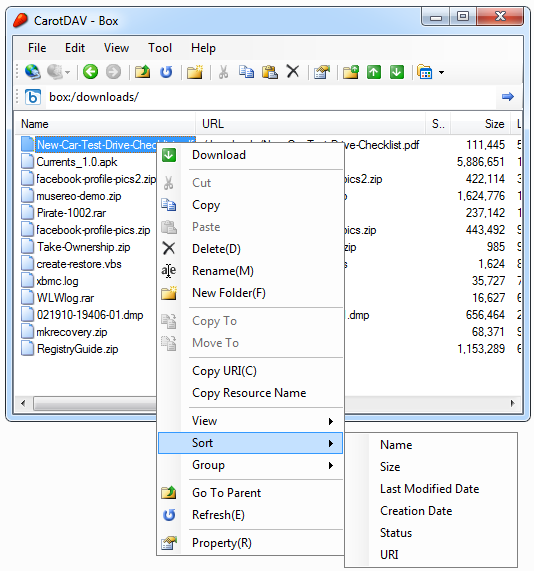Expand the Sort submenu entry
This screenshot has height=571, width=534.
[250, 443]
